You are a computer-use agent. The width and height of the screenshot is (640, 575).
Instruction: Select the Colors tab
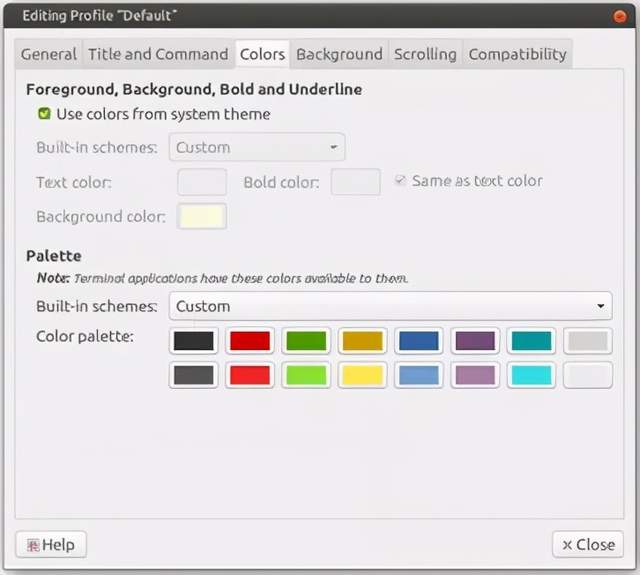click(262, 54)
